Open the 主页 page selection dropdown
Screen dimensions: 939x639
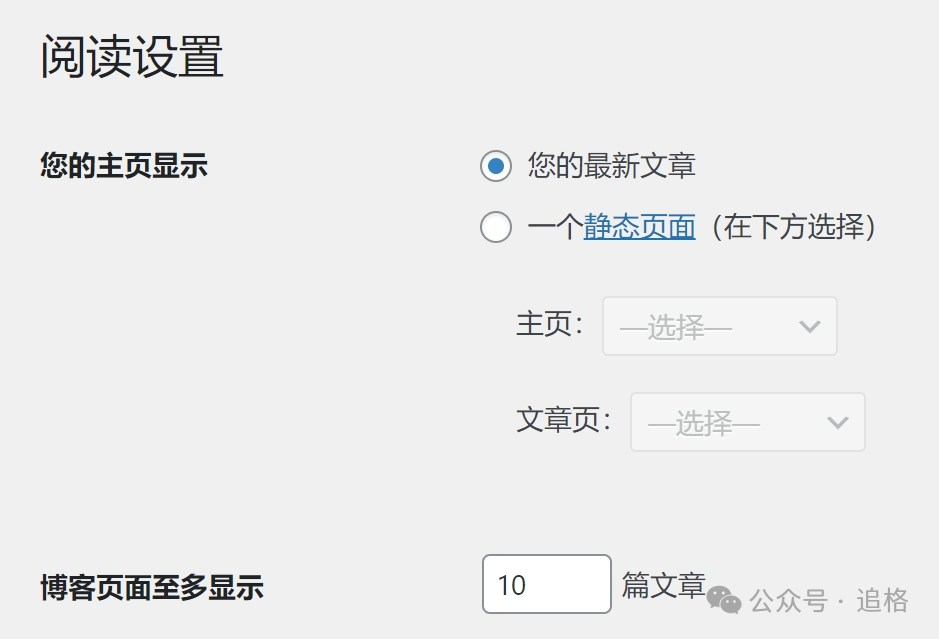[719, 326]
